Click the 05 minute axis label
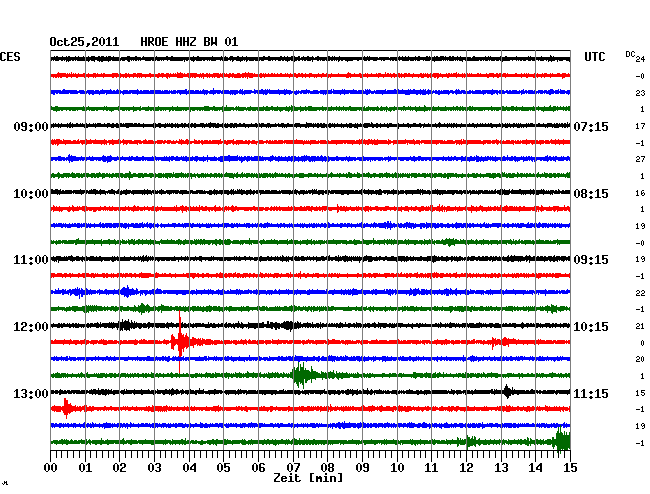This screenshot has width=650, height=494. [x=223, y=467]
